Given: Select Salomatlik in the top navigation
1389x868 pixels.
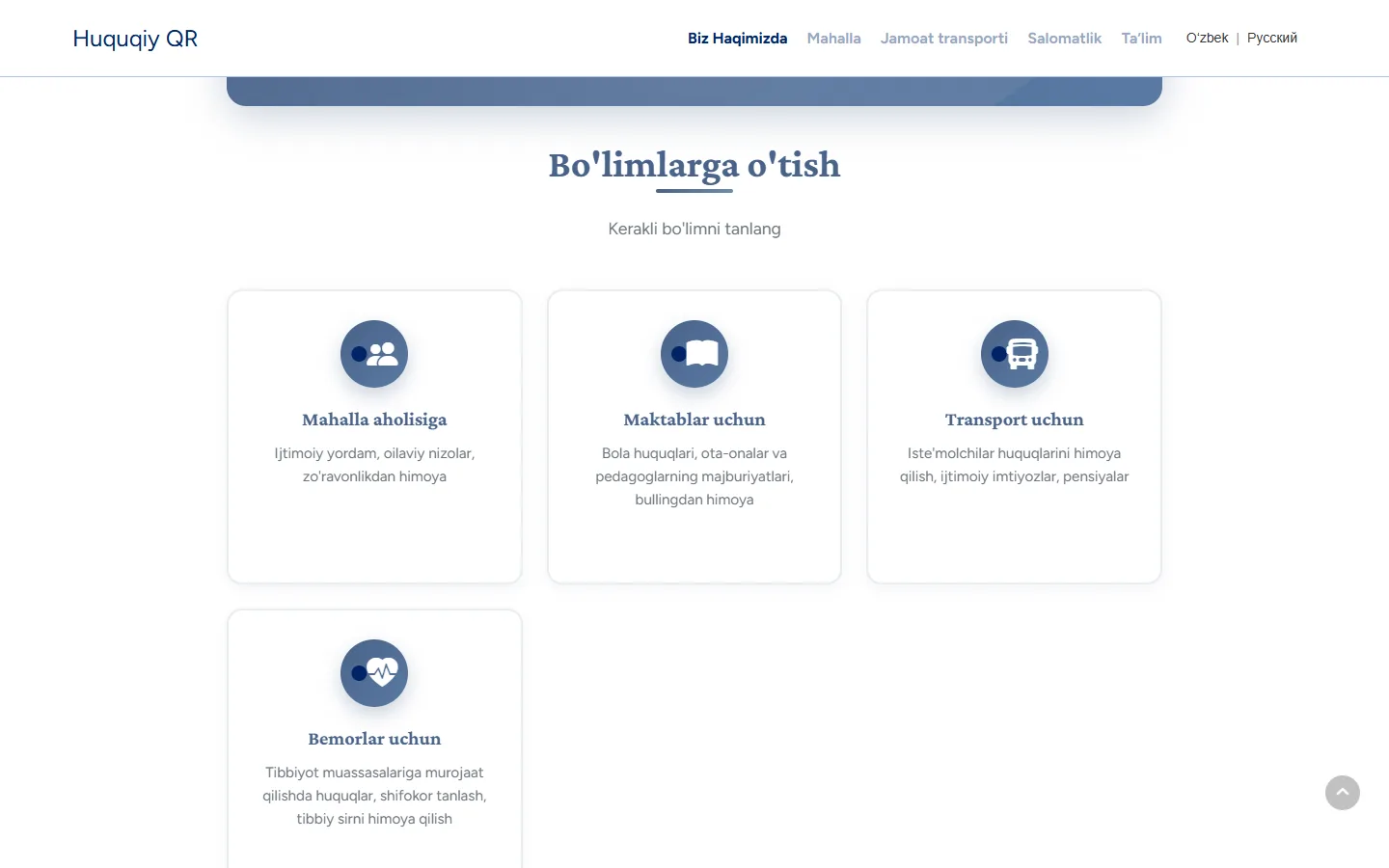Looking at the screenshot, I should pos(1064,39).
